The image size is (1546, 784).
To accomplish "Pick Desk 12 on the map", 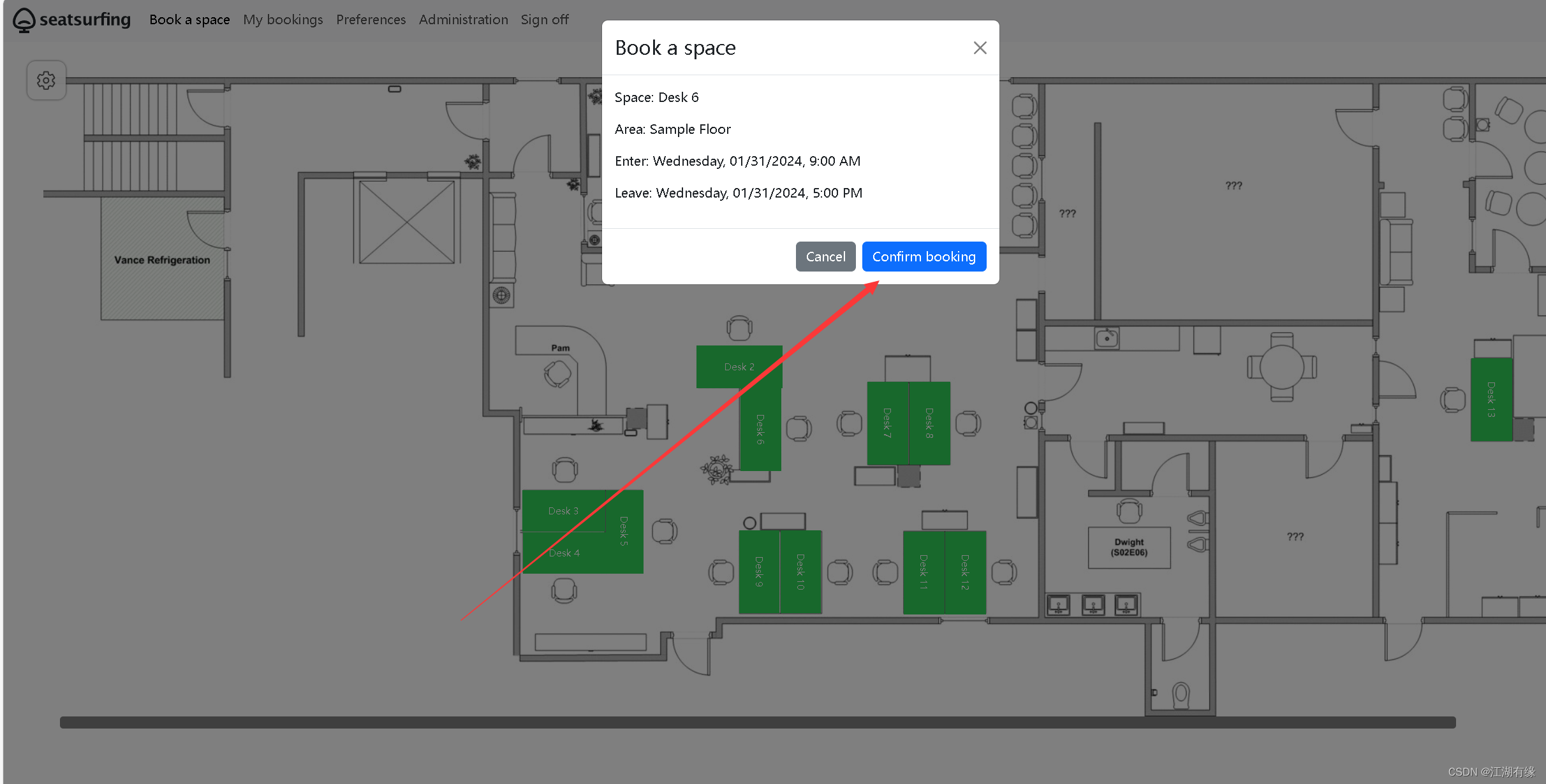I will coord(965,572).
